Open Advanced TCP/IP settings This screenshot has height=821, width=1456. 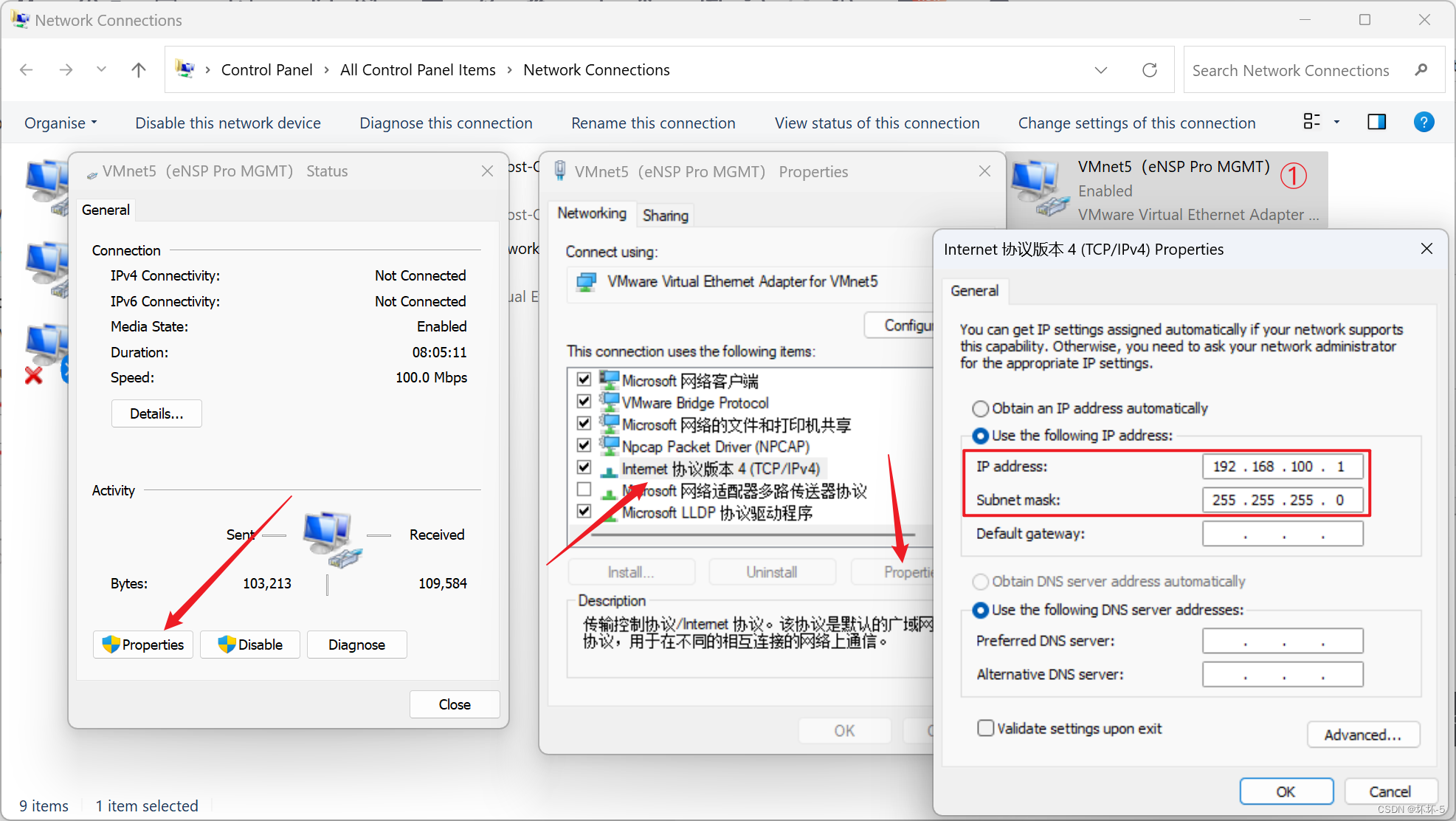pyautogui.click(x=1363, y=735)
